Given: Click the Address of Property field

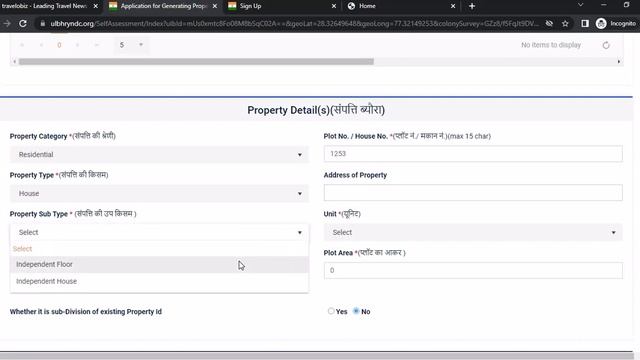Looking at the screenshot, I should (x=473, y=193).
